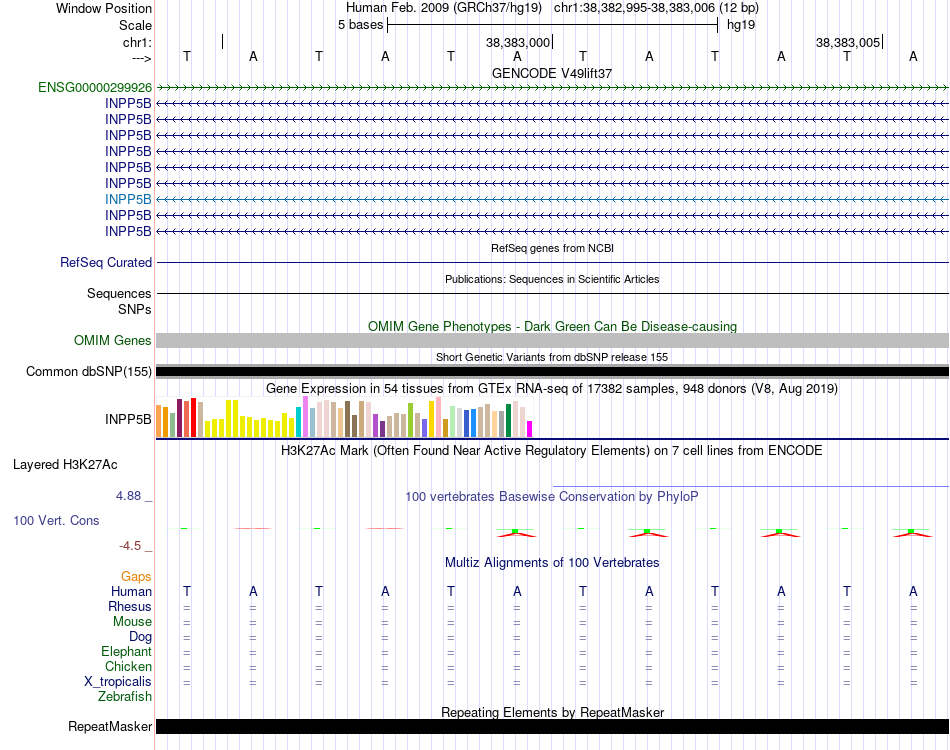Click the gray OMIM Genes bar

552,340
